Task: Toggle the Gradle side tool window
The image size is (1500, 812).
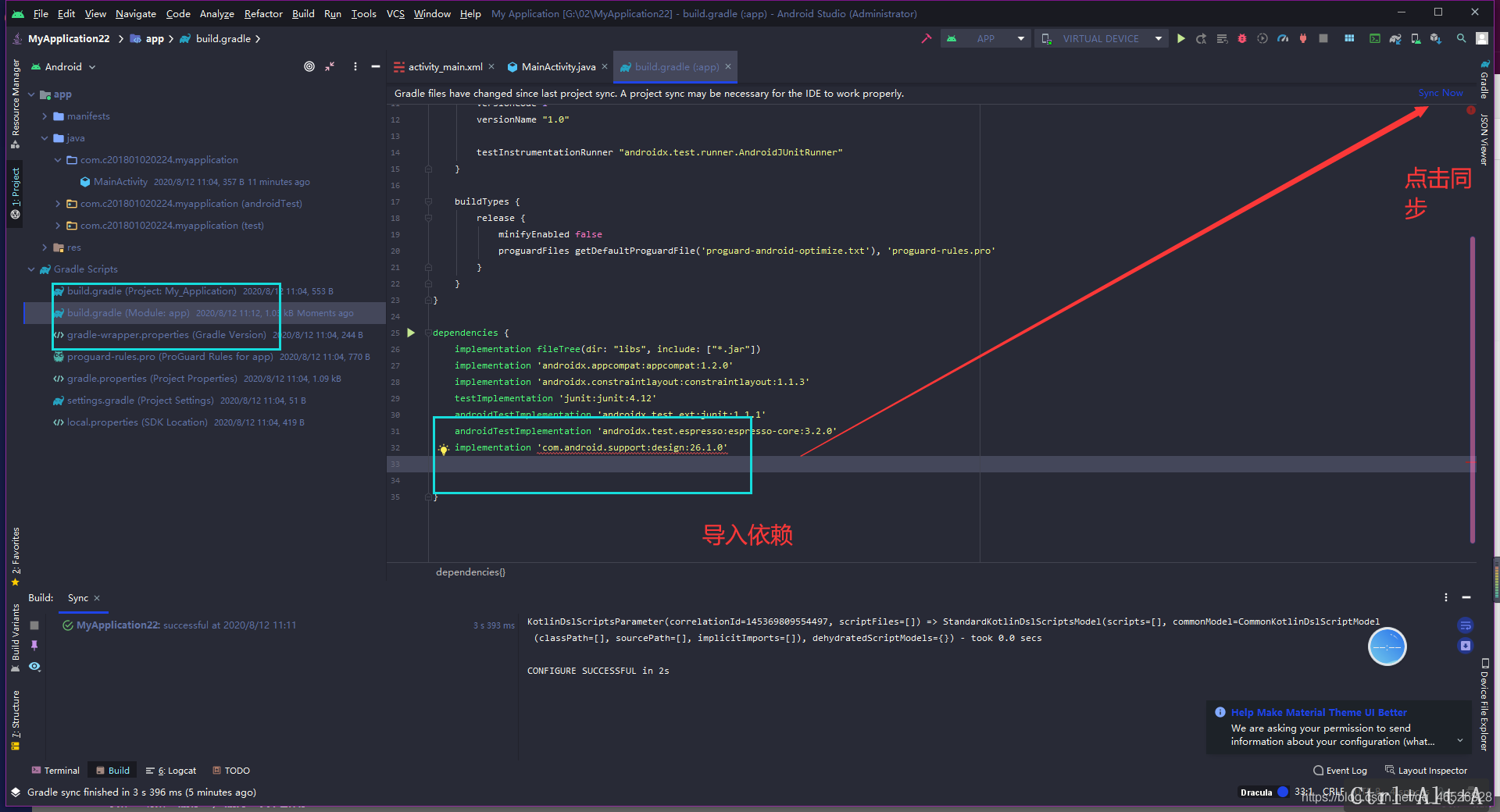Action: 1484,80
